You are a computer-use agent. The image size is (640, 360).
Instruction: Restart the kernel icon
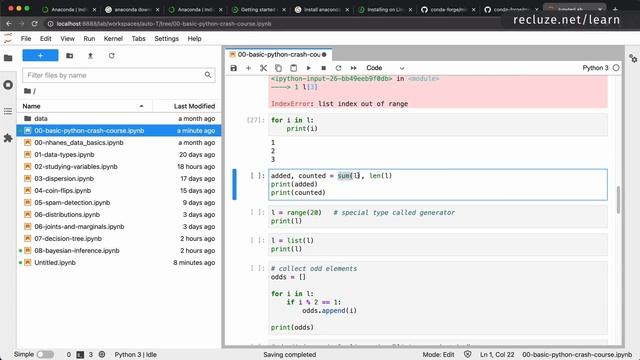tap(338, 68)
